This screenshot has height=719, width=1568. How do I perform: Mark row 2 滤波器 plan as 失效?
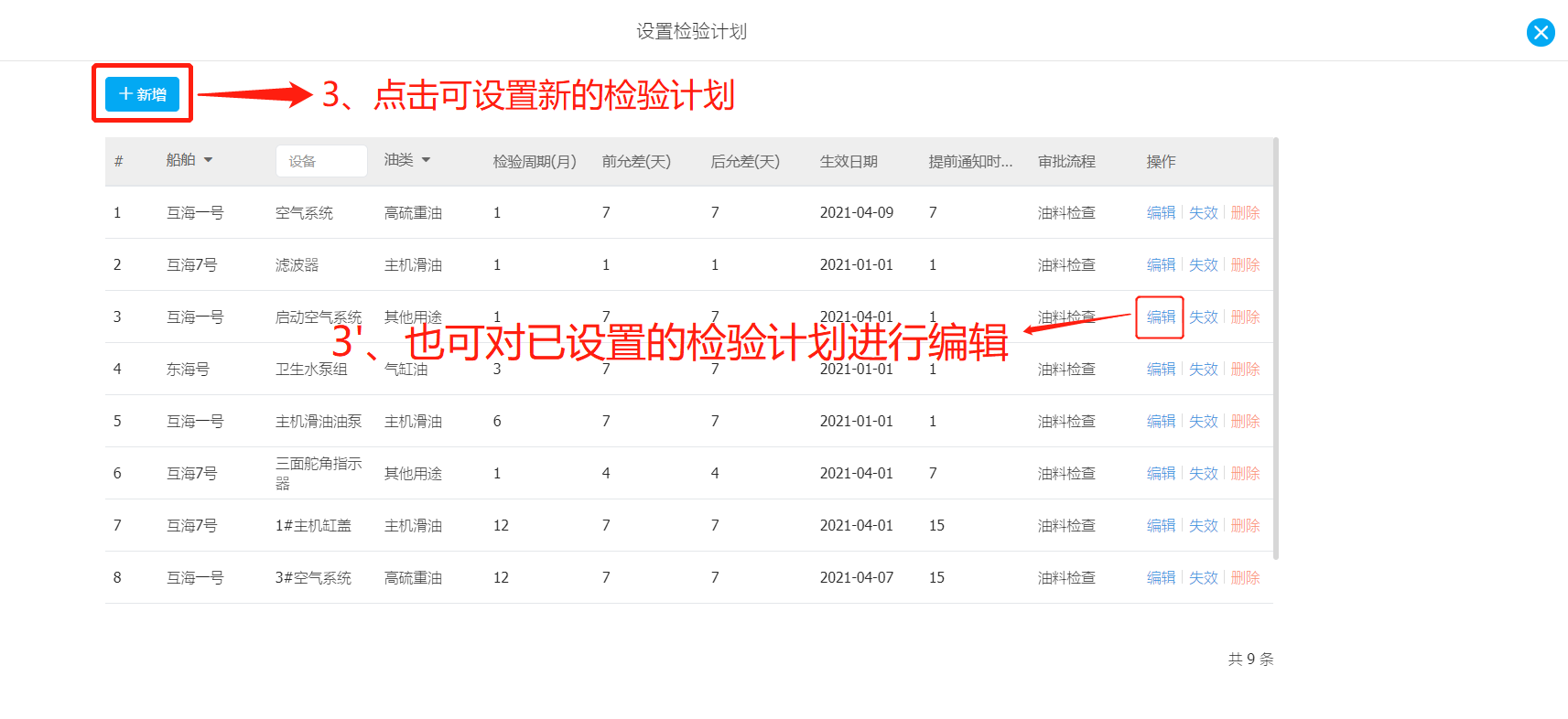[1203, 264]
